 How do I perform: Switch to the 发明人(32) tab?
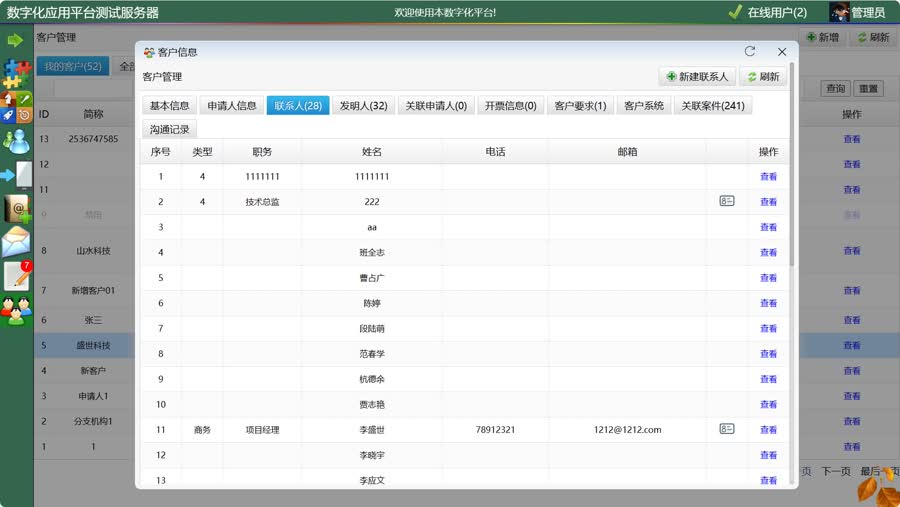(x=363, y=106)
